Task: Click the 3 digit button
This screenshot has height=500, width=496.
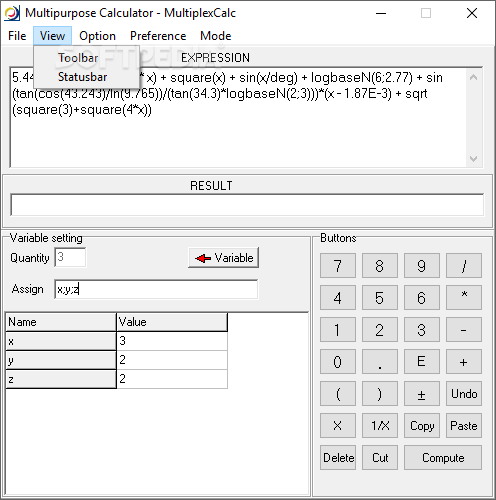Action: pos(422,330)
